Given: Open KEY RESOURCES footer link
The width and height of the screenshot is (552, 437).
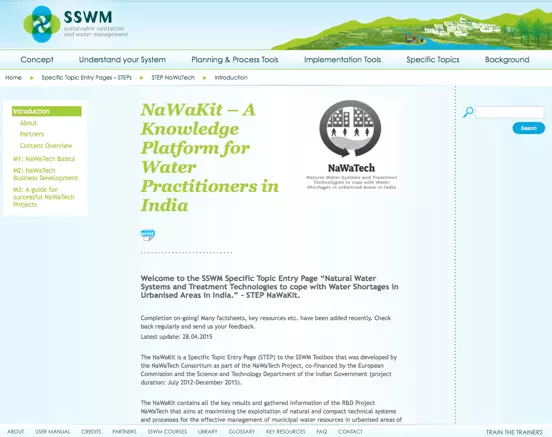Looking at the screenshot, I should [286, 432].
